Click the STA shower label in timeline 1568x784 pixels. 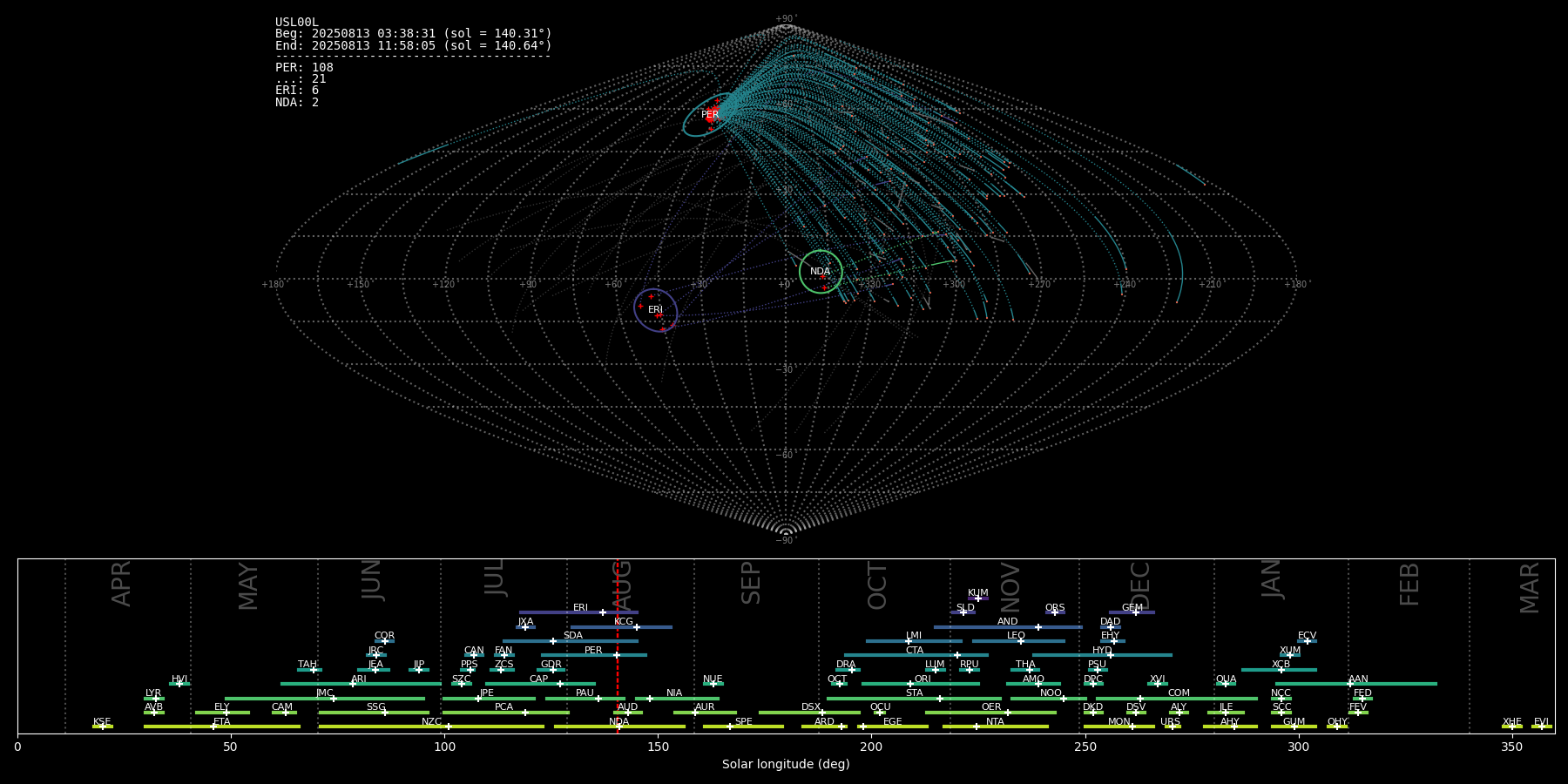pyautogui.click(x=914, y=693)
